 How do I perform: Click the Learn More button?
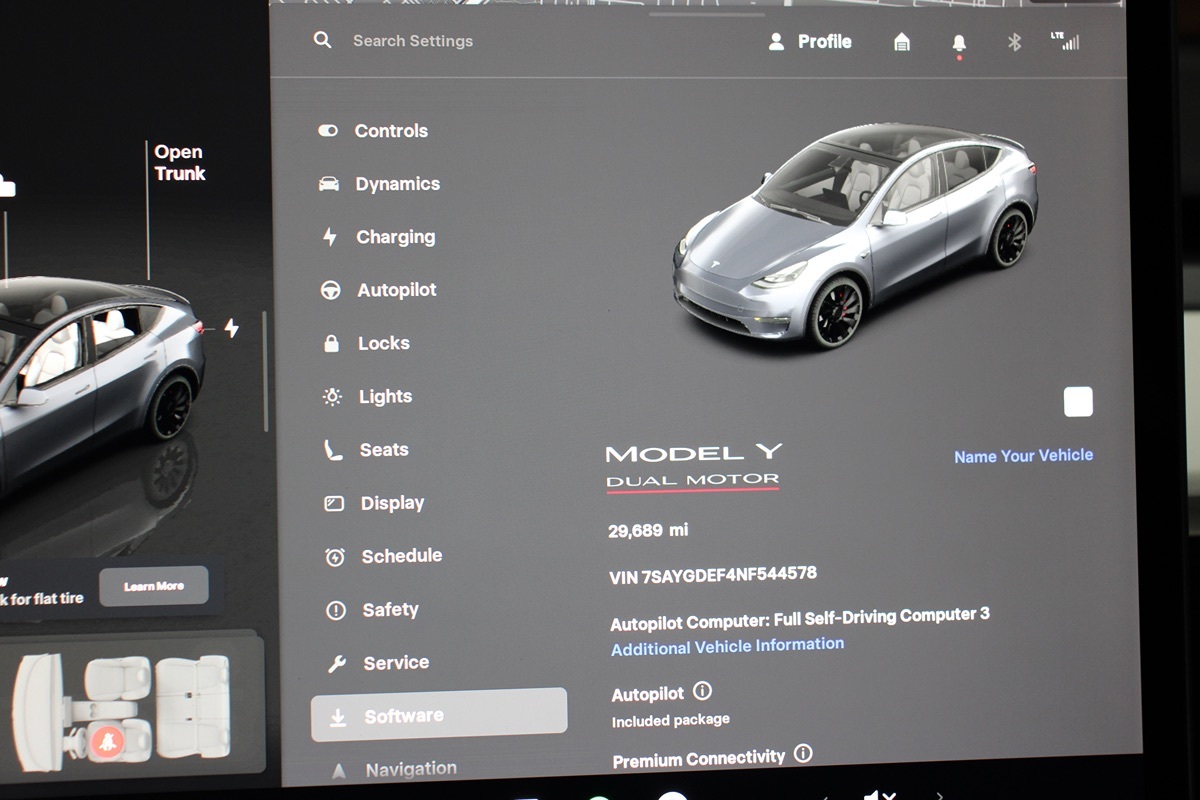(154, 586)
